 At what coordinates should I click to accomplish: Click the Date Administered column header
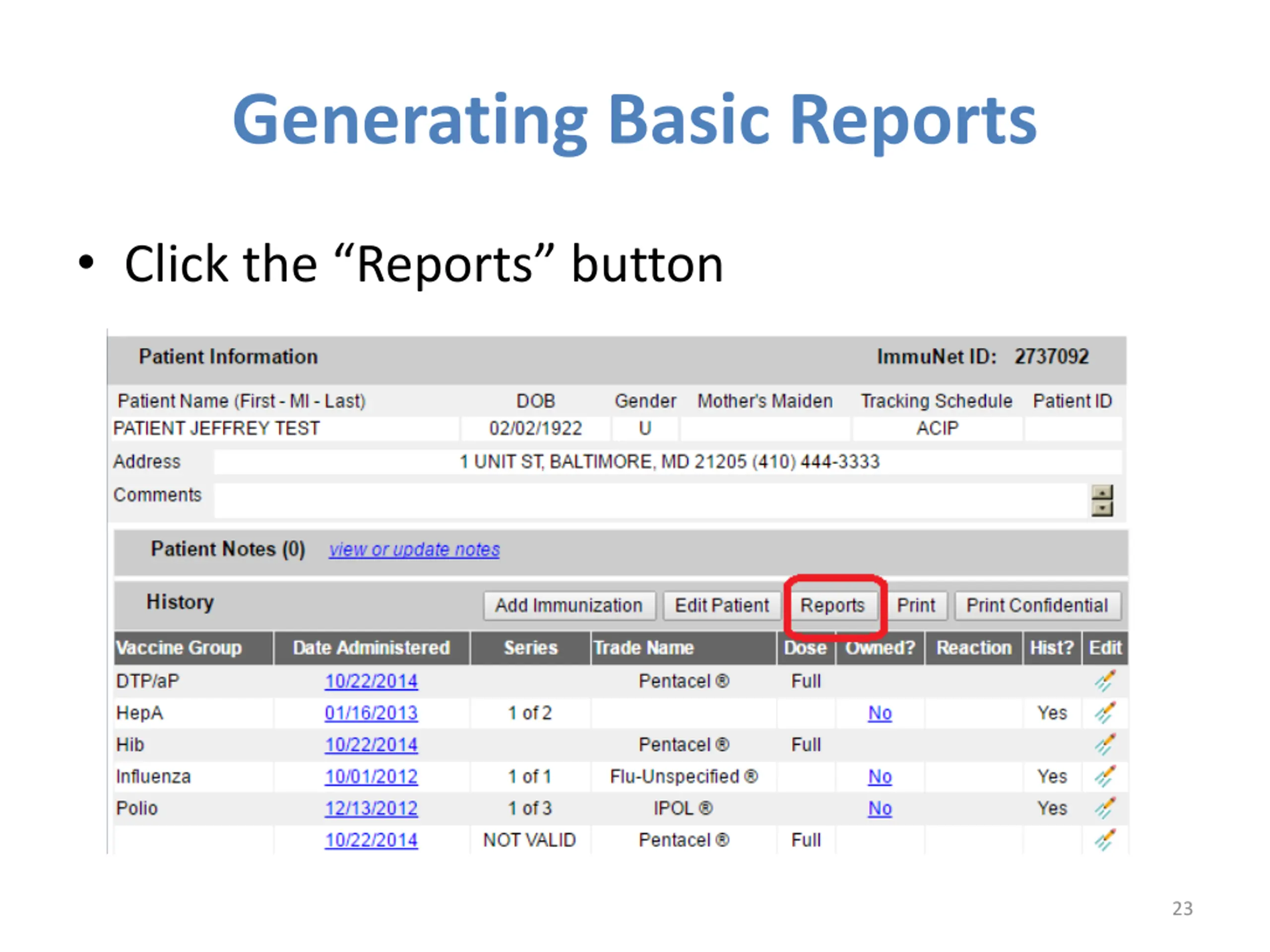pos(372,648)
